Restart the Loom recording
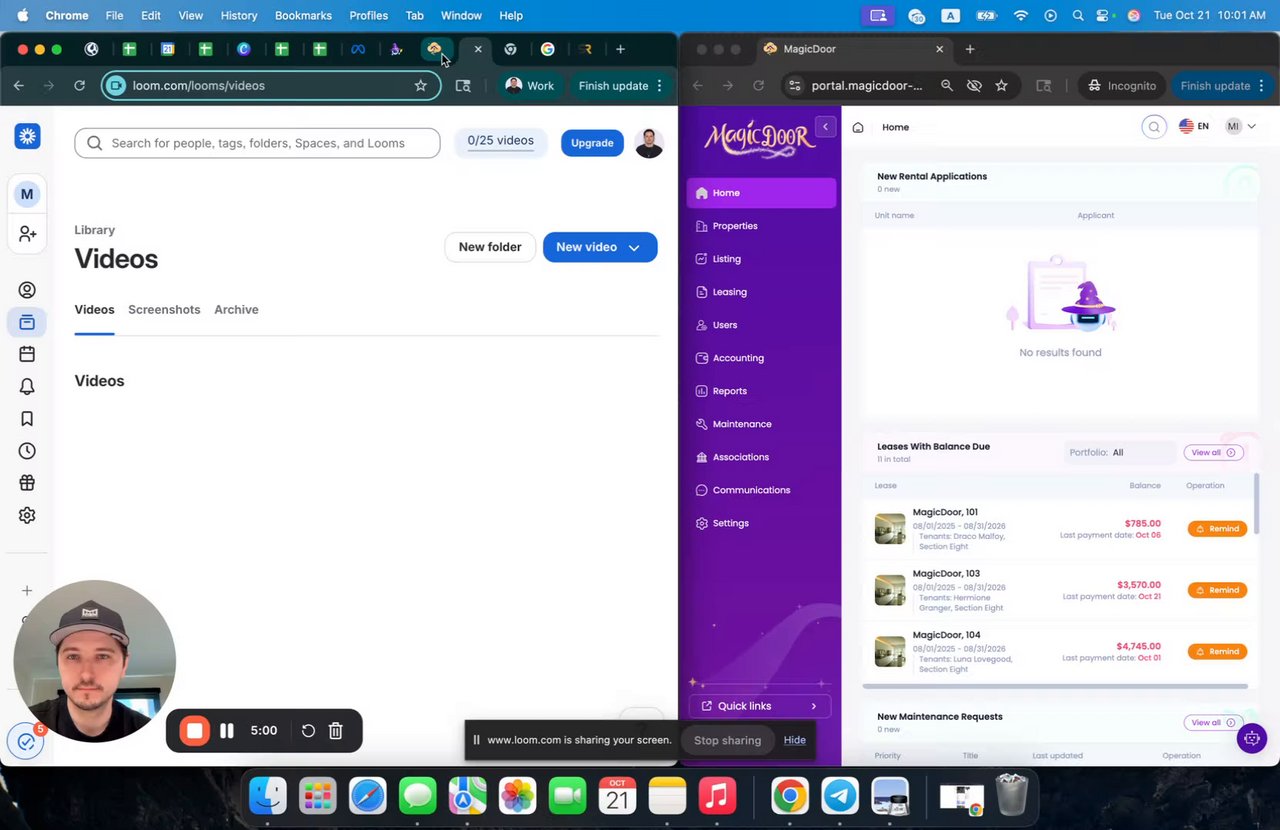Image resolution: width=1280 pixels, height=830 pixels. click(308, 731)
